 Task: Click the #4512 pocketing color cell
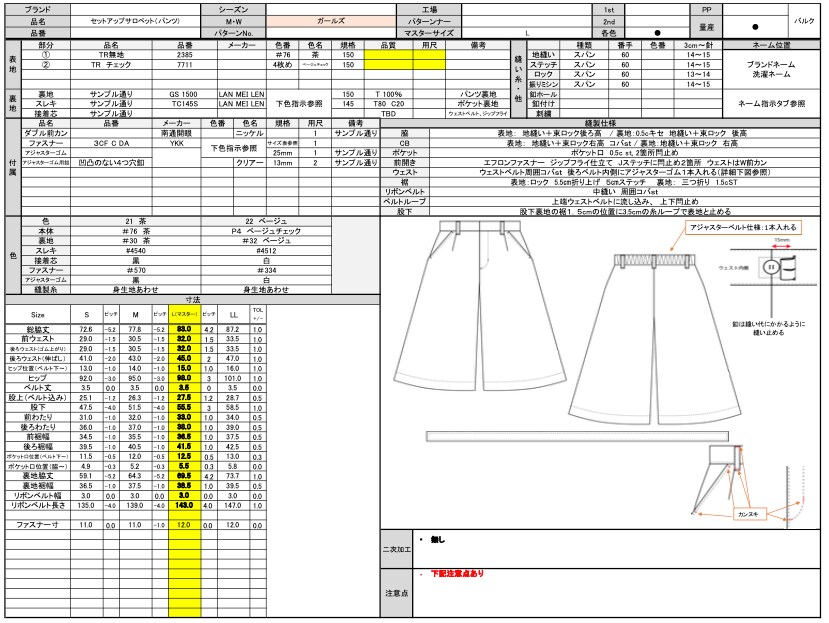tap(266, 251)
